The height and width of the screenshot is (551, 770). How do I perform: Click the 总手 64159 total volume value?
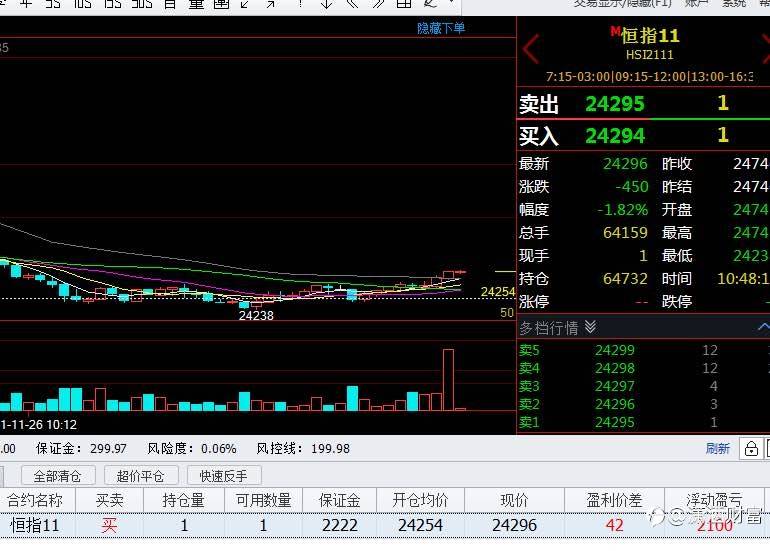pos(625,232)
